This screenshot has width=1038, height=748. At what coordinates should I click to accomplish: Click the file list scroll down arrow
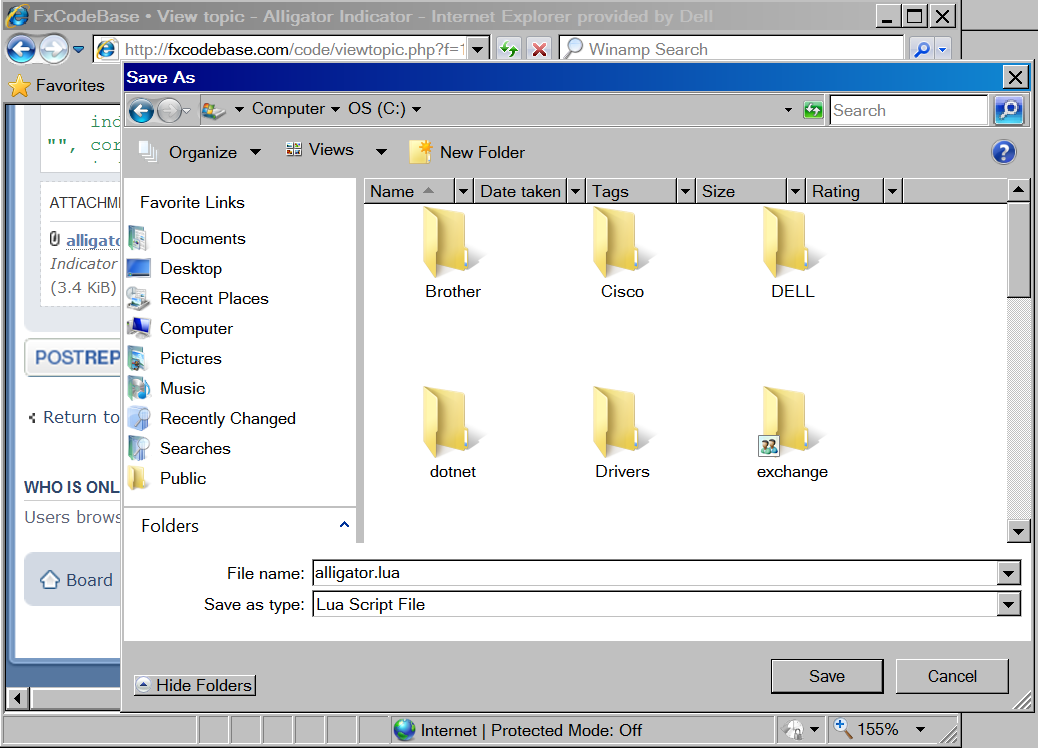pos(1017,530)
